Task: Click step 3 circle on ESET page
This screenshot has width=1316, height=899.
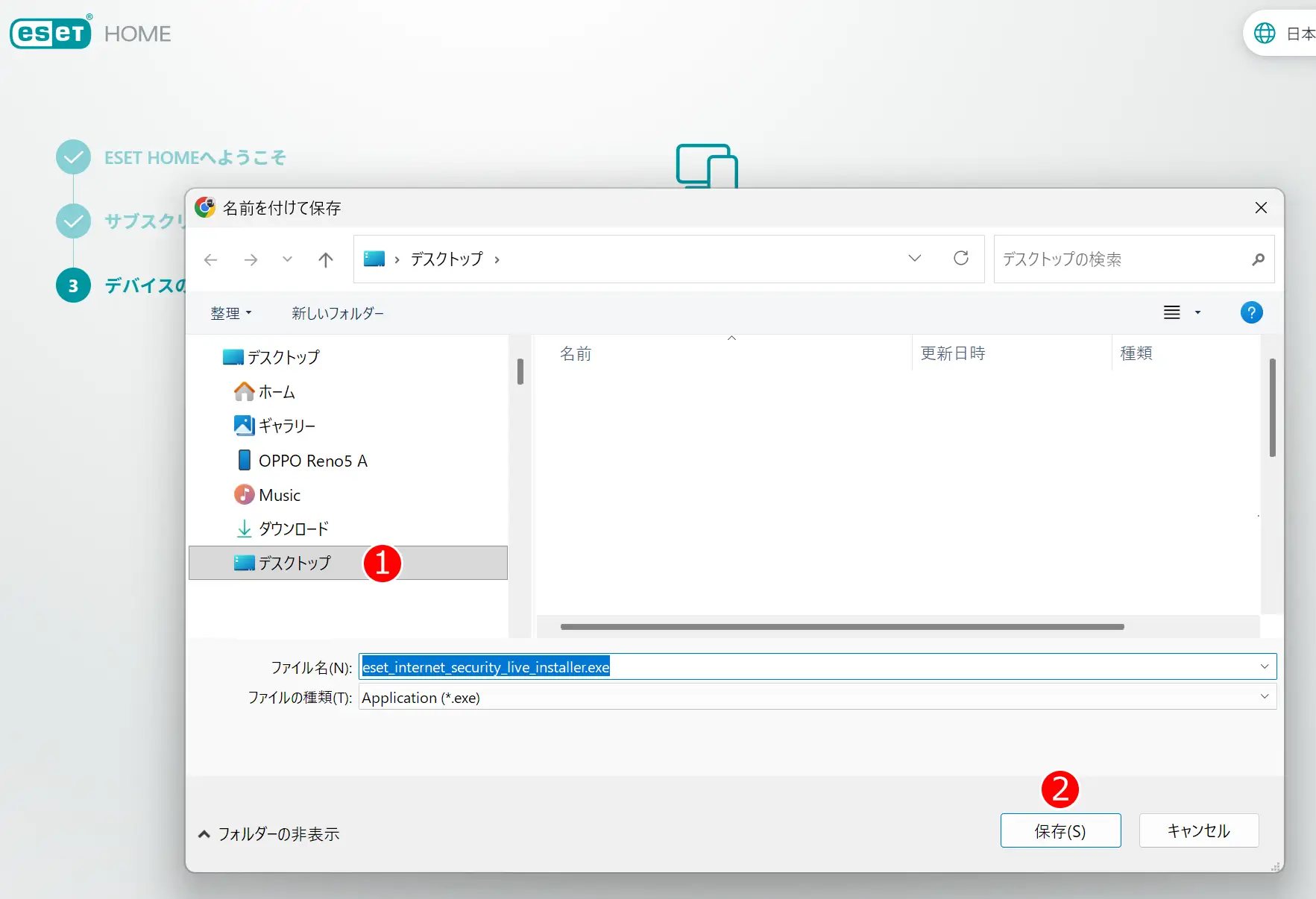Action: 73,286
